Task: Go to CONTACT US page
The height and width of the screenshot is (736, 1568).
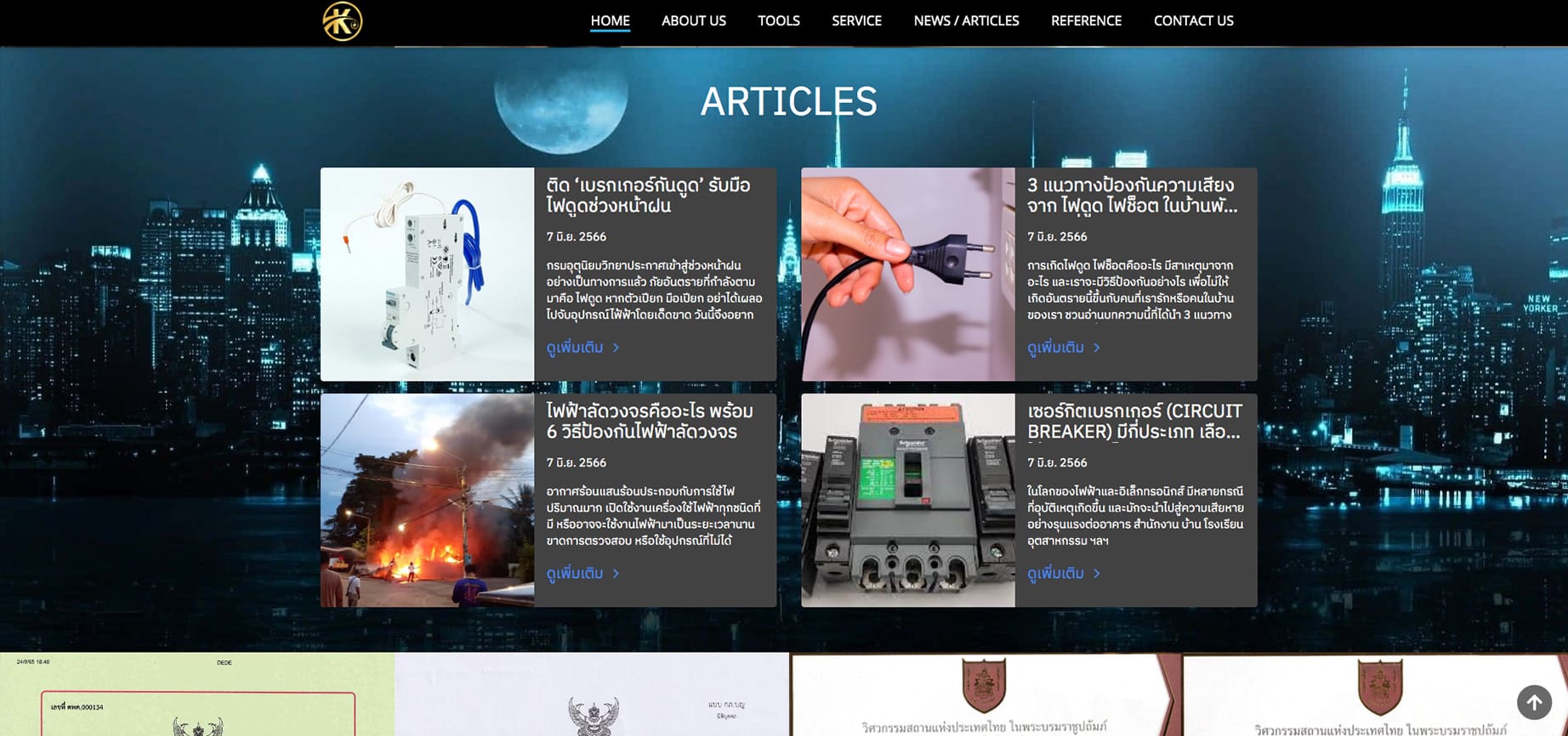Action: click(x=1193, y=21)
